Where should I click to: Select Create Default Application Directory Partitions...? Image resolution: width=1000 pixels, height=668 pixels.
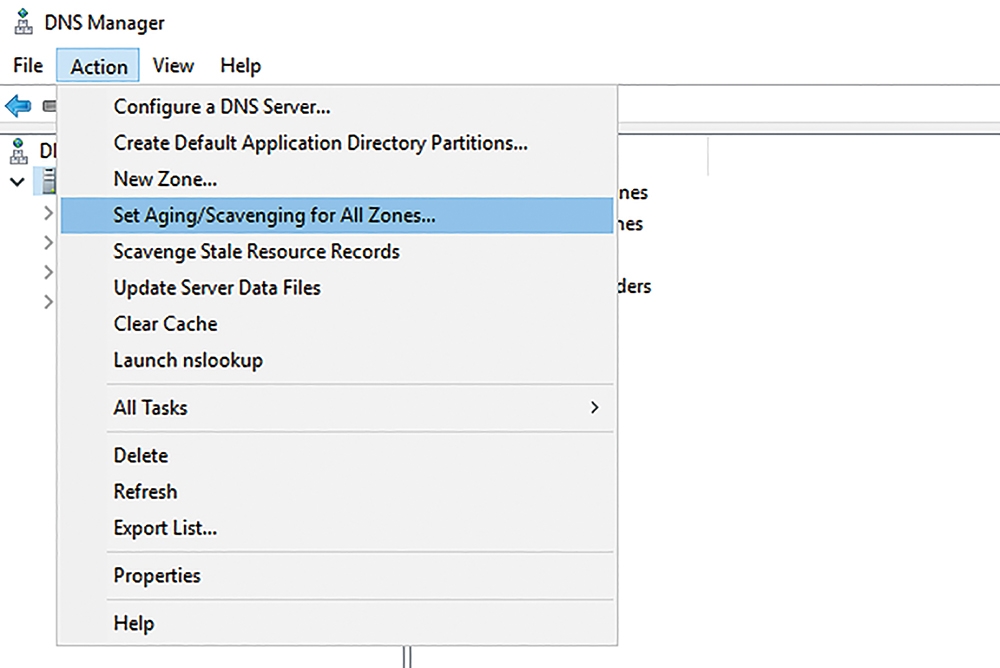337,143
